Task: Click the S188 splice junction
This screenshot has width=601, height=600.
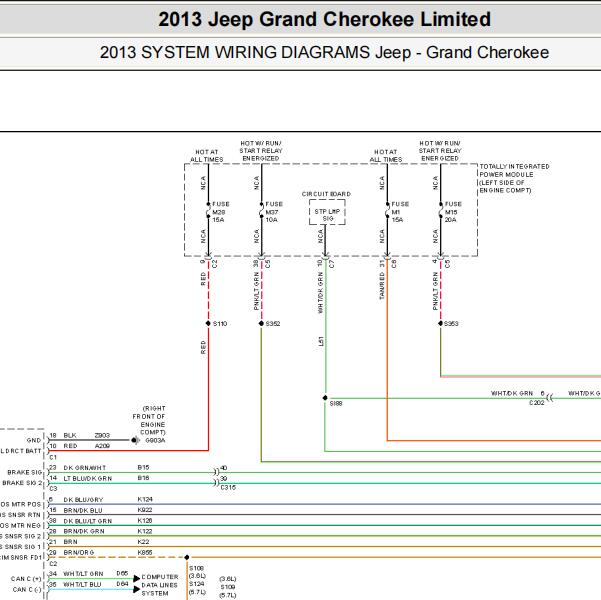Action: click(x=324, y=395)
